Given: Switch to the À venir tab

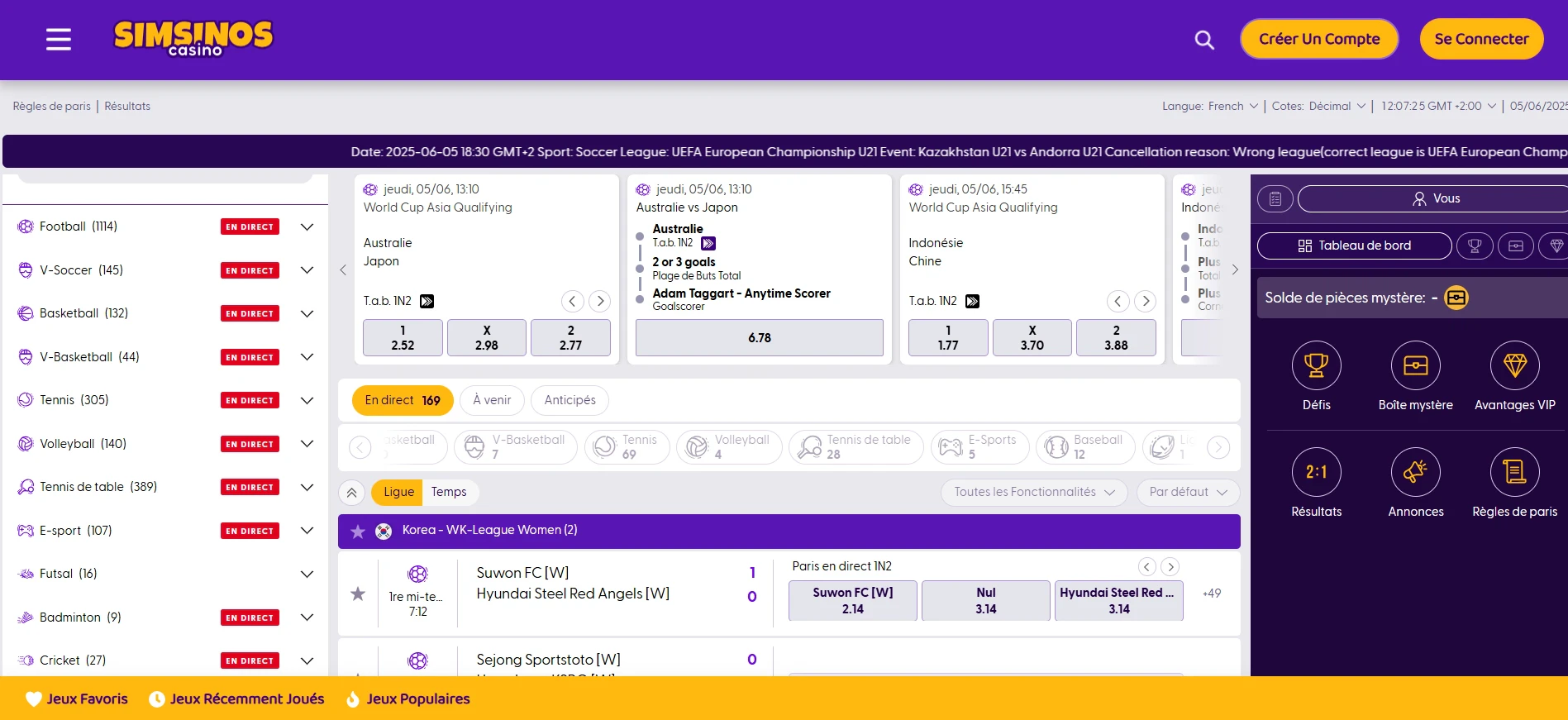Looking at the screenshot, I should click(492, 400).
